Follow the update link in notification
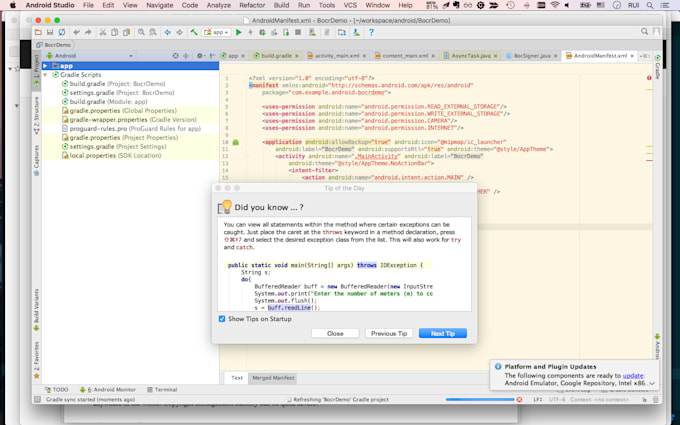 [633, 376]
